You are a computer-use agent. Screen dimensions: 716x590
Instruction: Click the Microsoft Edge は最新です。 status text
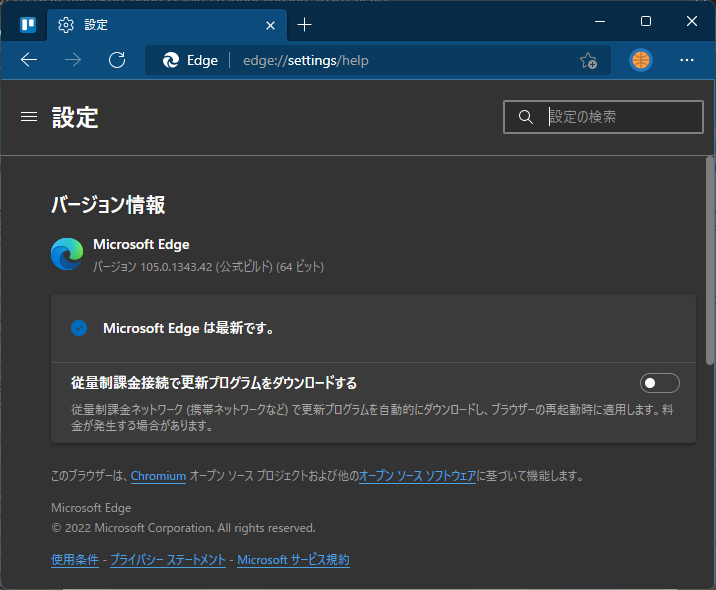click(188, 328)
